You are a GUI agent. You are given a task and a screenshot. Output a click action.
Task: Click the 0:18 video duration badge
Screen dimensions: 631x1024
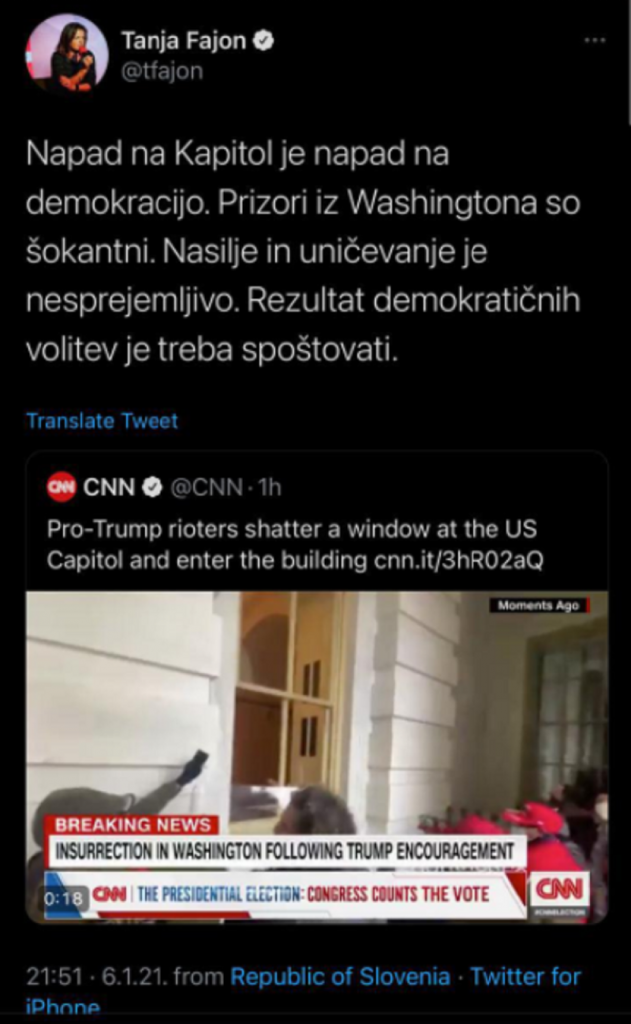pos(64,899)
